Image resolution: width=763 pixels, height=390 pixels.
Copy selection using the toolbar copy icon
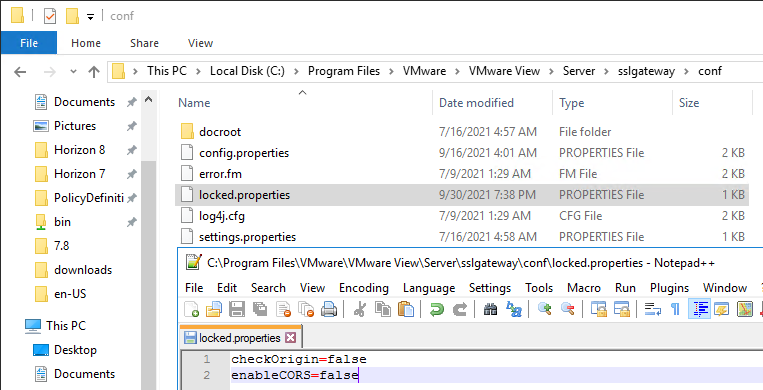click(x=383, y=309)
